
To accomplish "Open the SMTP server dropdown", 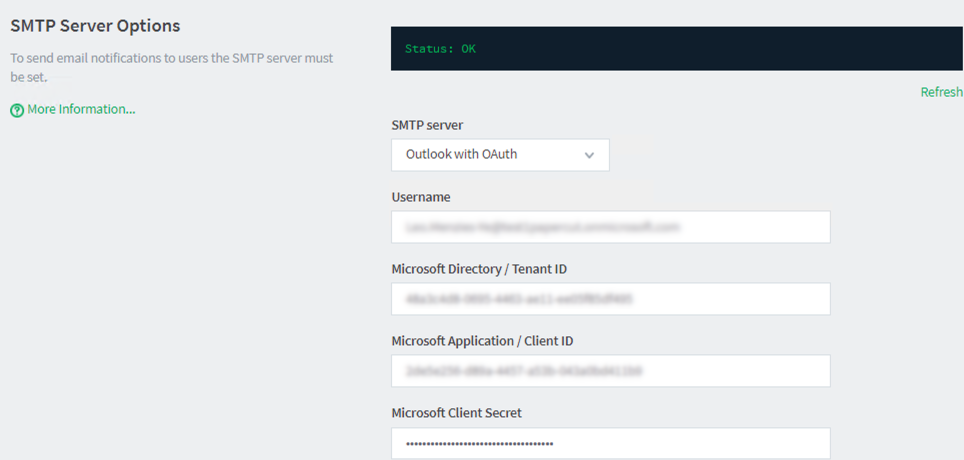I will click(500, 155).
